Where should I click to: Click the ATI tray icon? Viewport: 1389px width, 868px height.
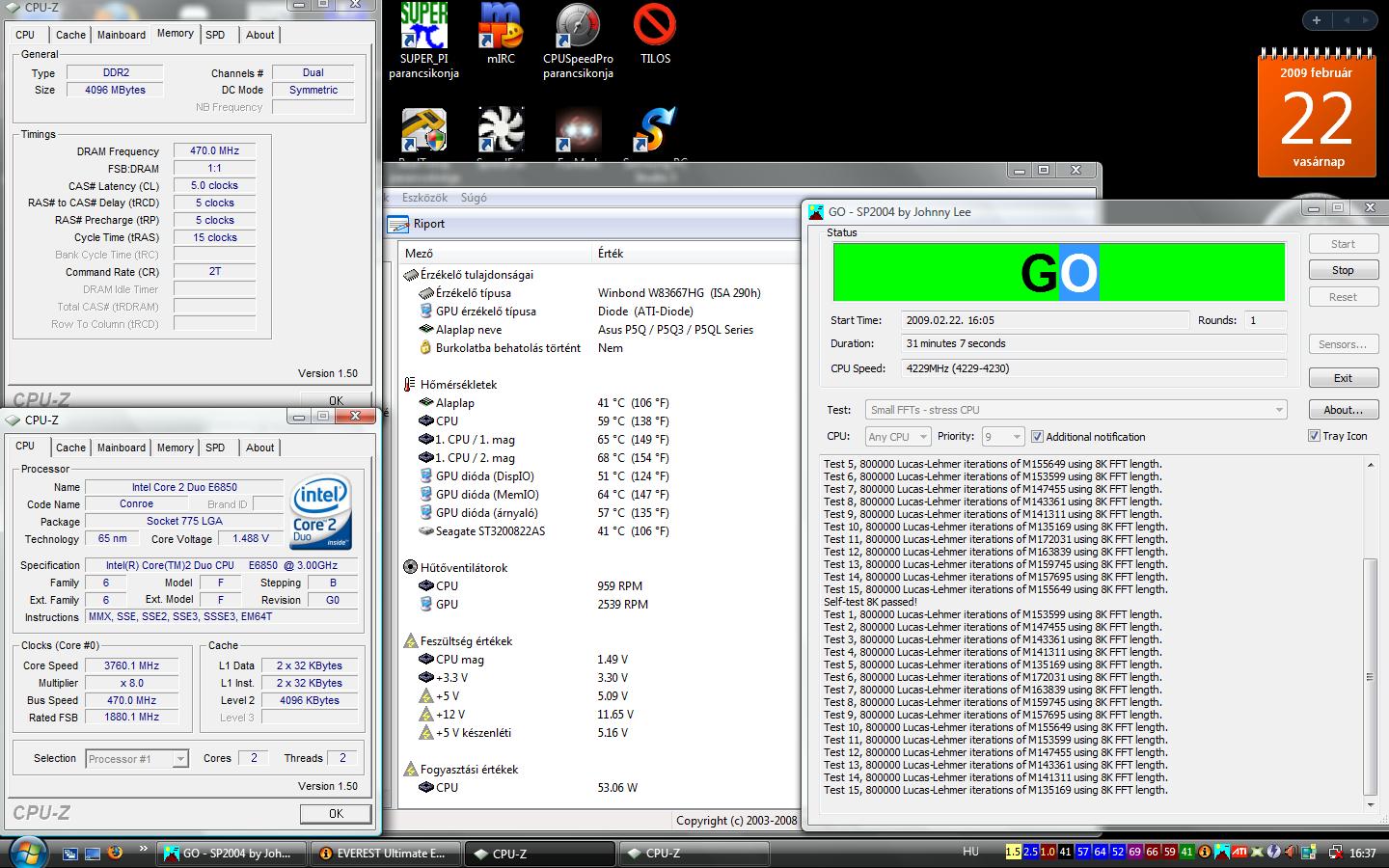click(x=1239, y=853)
